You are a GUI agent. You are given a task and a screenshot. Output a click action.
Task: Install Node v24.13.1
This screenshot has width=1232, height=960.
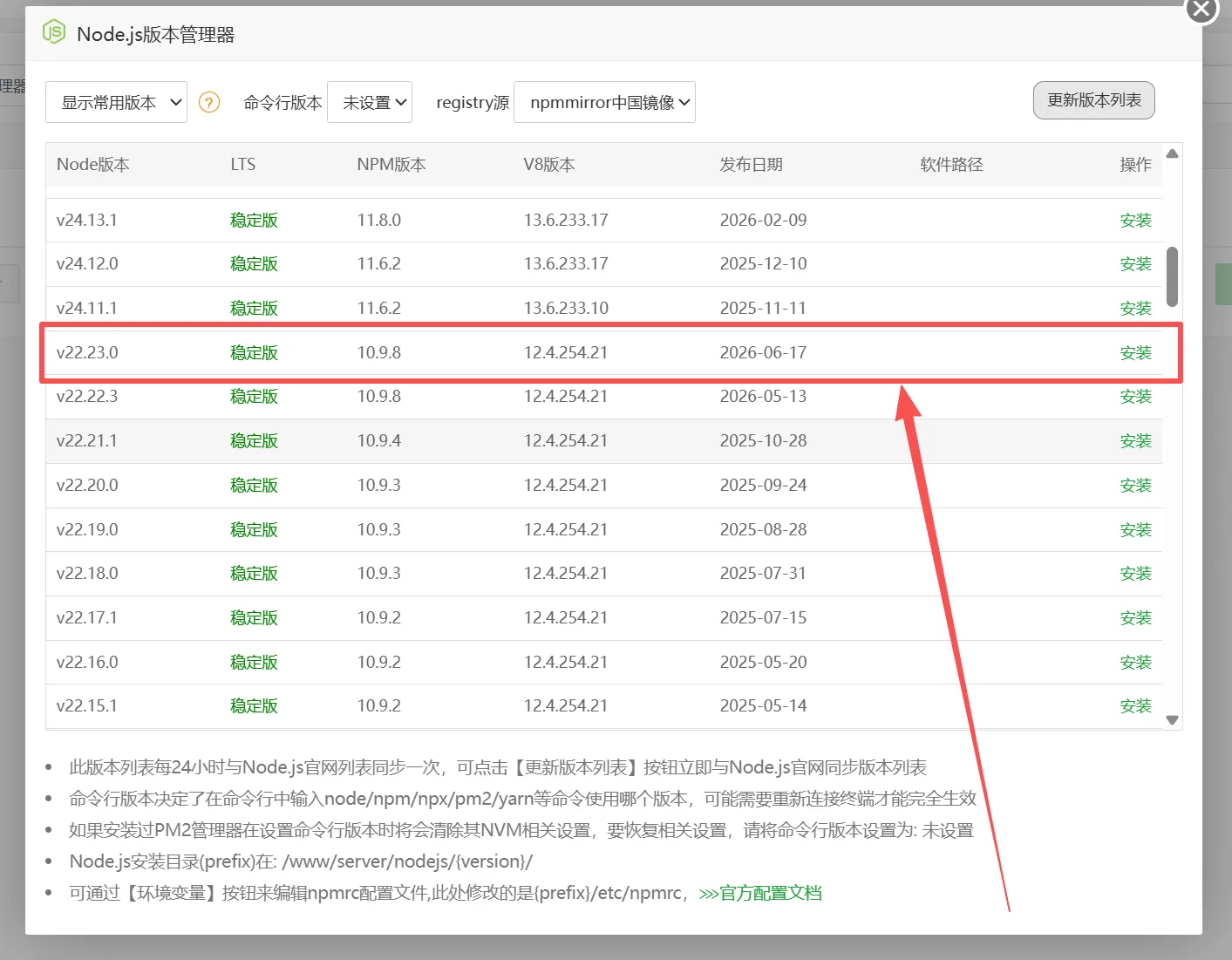point(1136,221)
